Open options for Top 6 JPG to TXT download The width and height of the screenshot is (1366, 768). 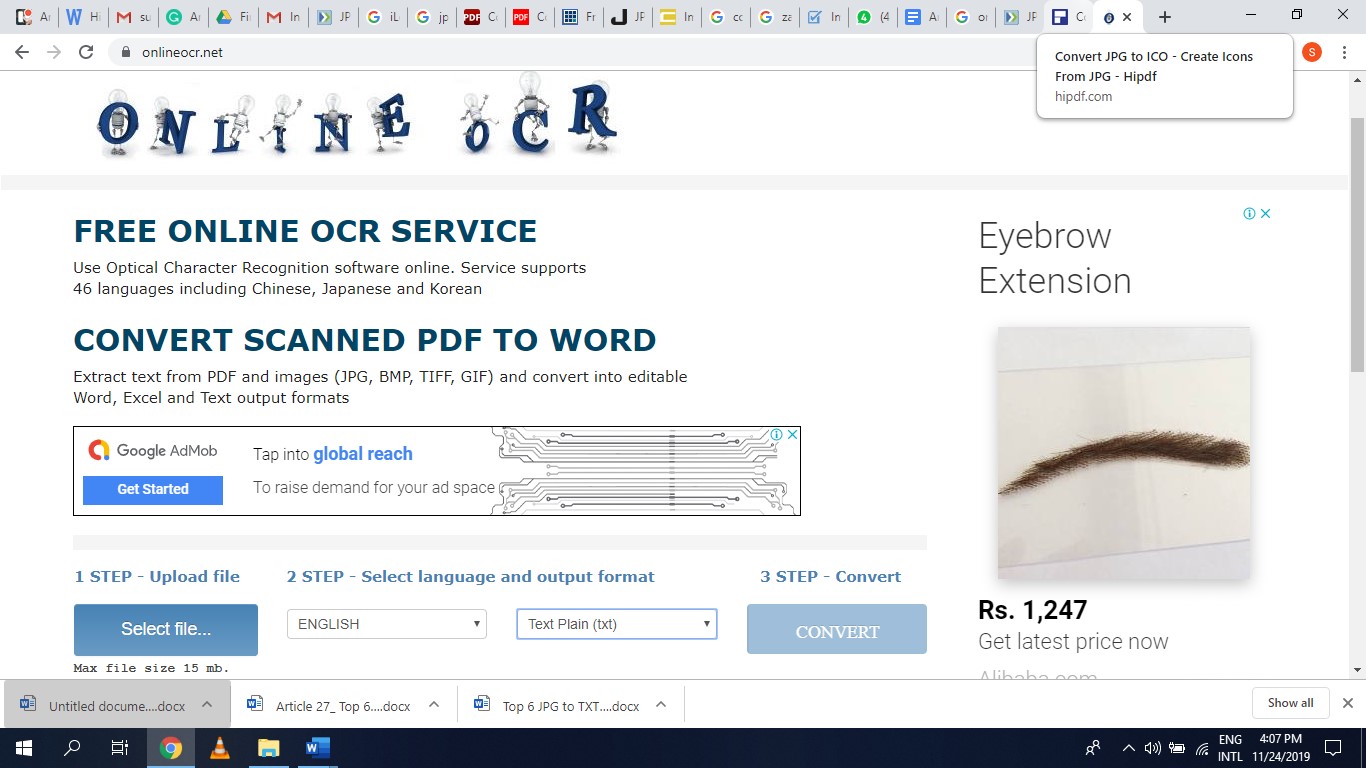[x=661, y=704]
